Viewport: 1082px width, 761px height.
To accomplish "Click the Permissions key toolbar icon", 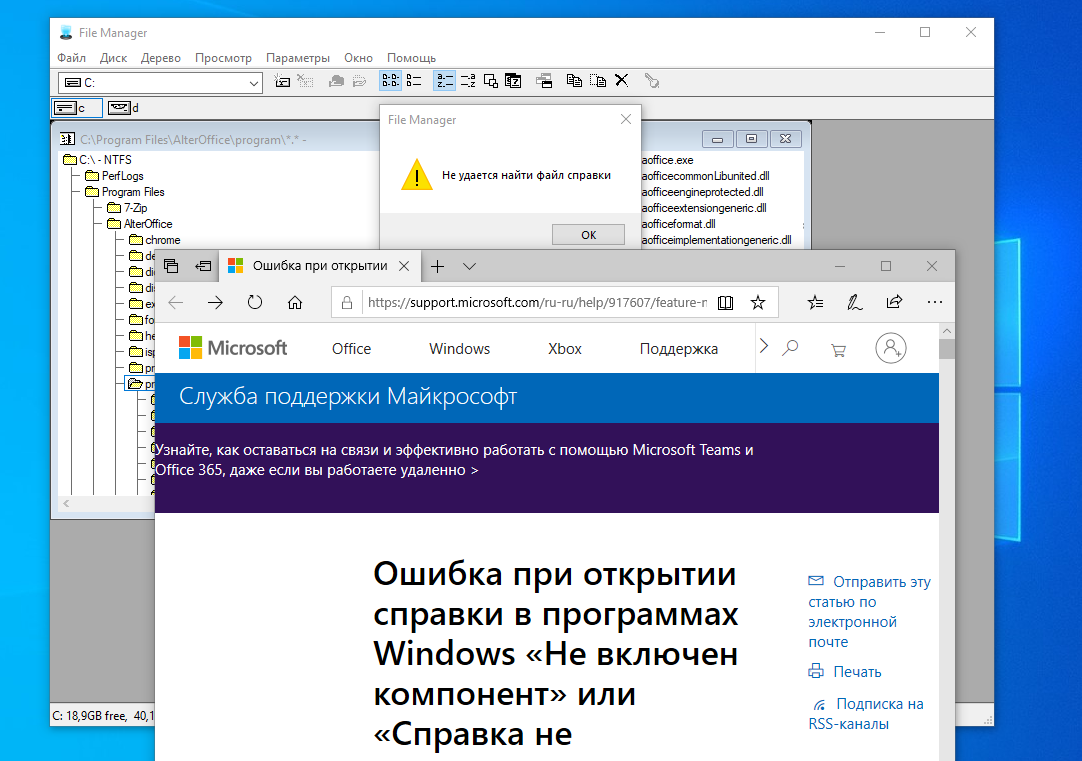I will click(651, 81).
